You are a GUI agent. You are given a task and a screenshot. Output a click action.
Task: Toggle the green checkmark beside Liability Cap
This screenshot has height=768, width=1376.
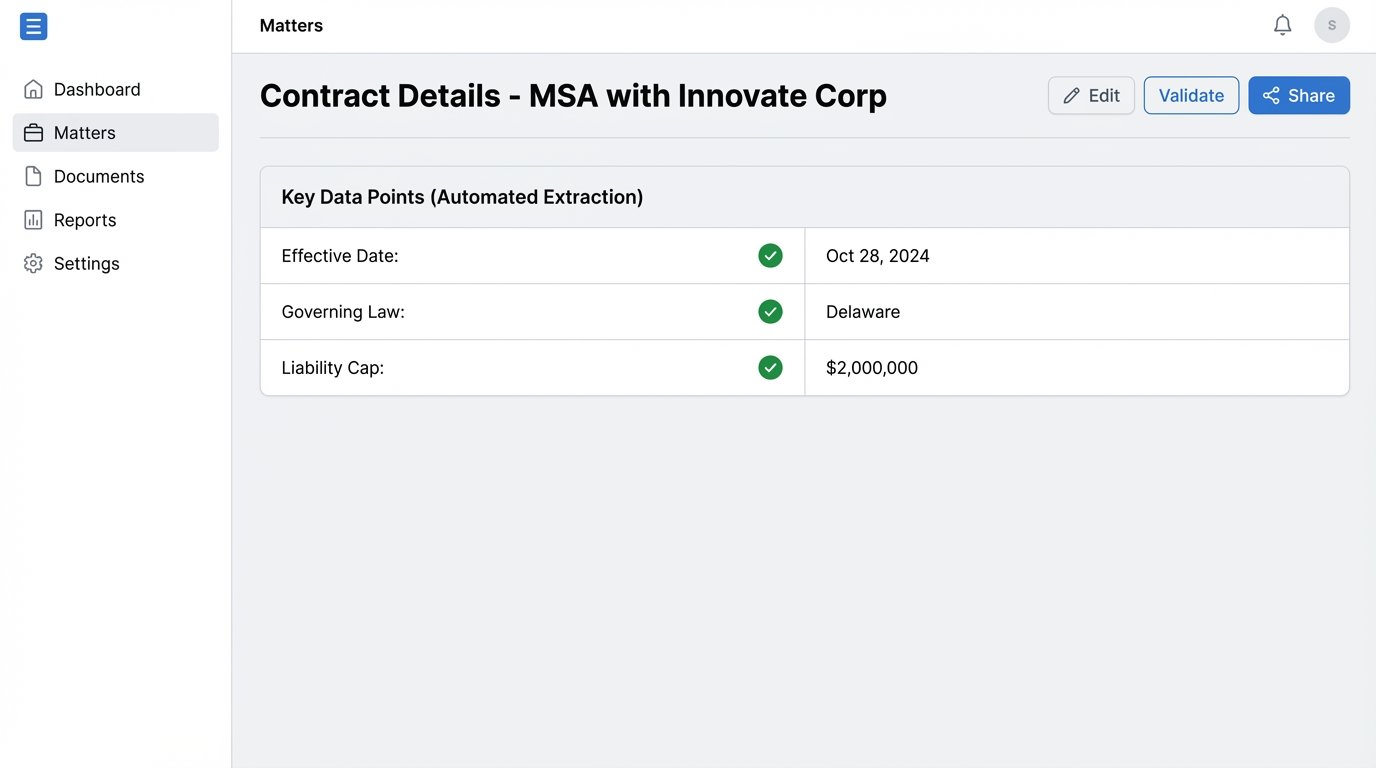(x=770, y=367)
